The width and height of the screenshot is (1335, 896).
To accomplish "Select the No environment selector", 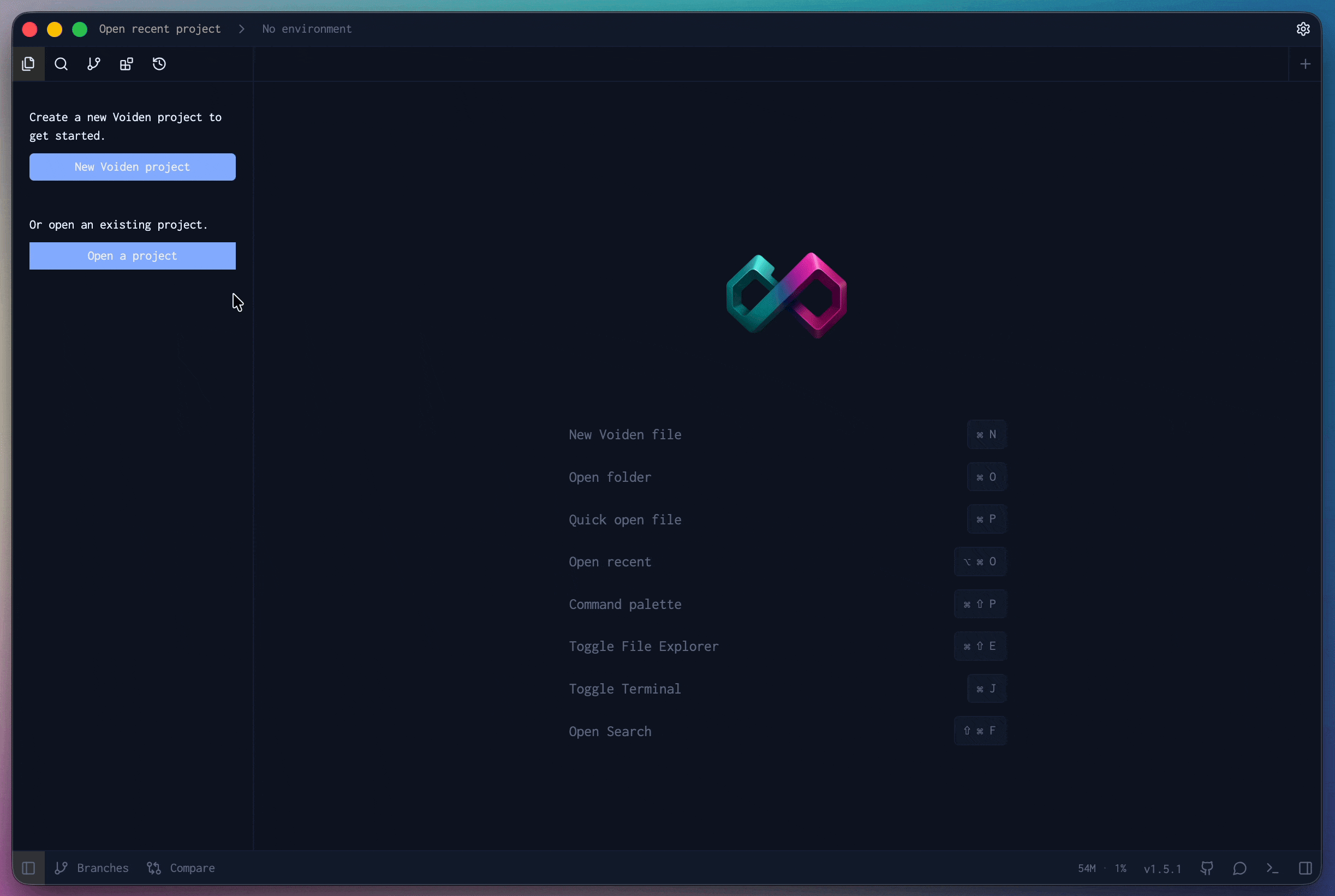I will pyautogui.click(x=307, y=29).
